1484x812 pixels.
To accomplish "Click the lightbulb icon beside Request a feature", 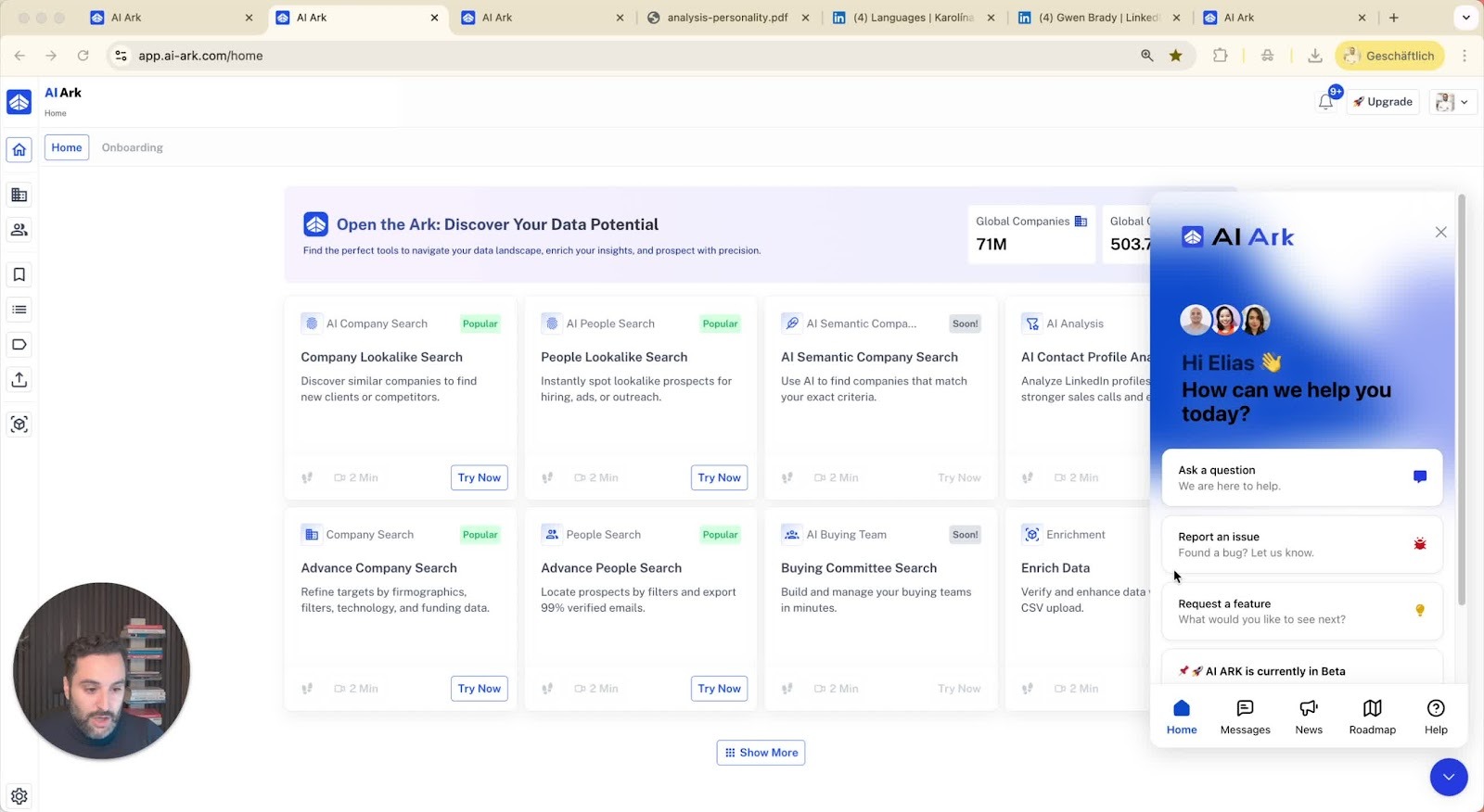I will (x=1420, y=610).
